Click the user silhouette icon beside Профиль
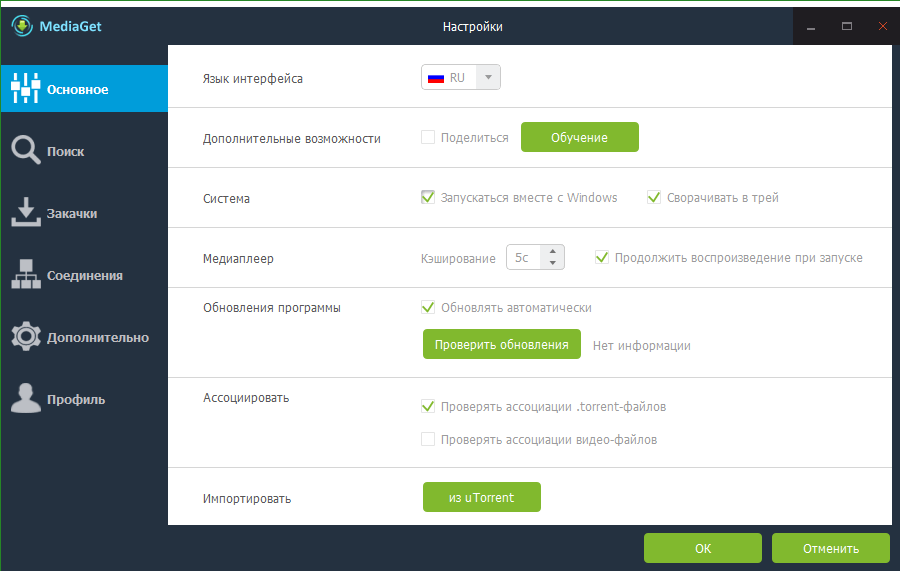This screenshot has height=571, width=900. 25,398
